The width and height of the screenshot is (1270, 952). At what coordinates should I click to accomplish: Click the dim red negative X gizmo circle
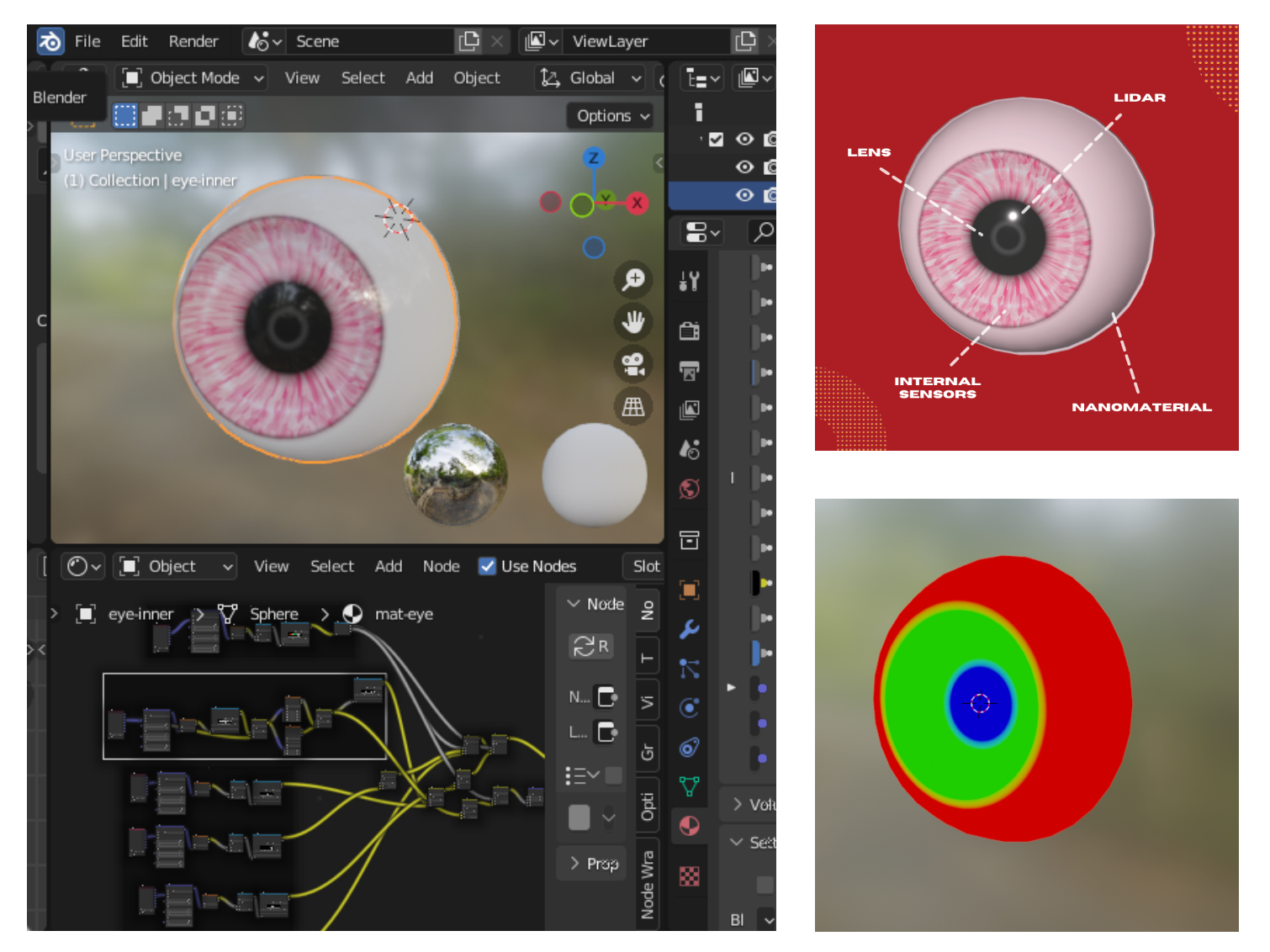(x=550, y=202)
